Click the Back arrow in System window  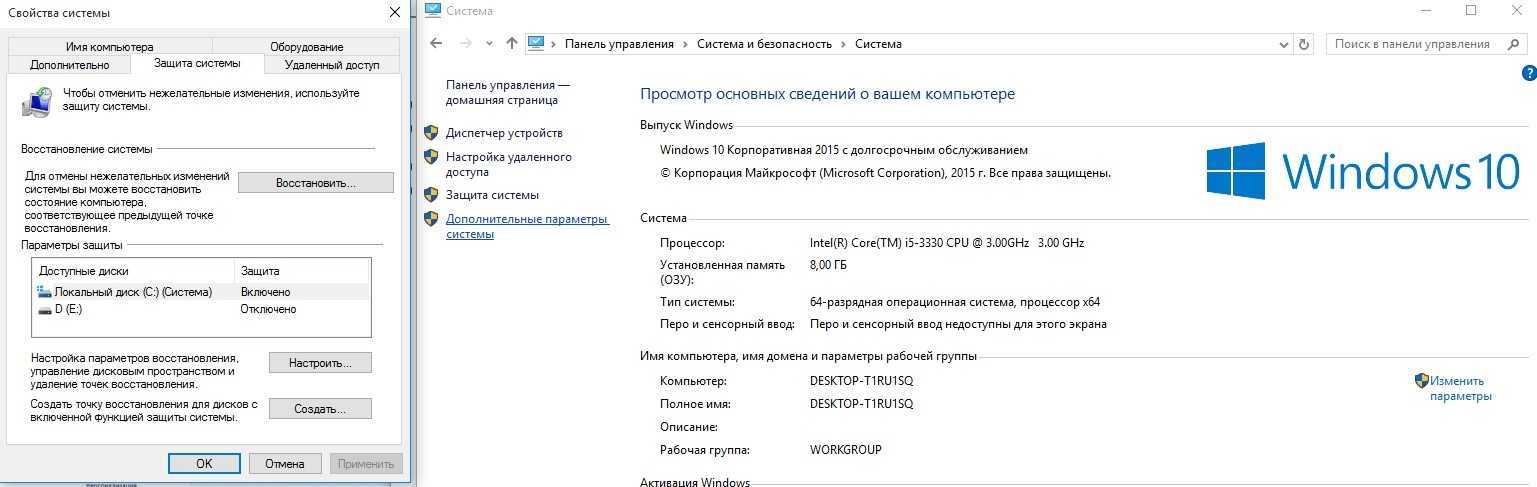pyautogui.click(x=436, y=44)
